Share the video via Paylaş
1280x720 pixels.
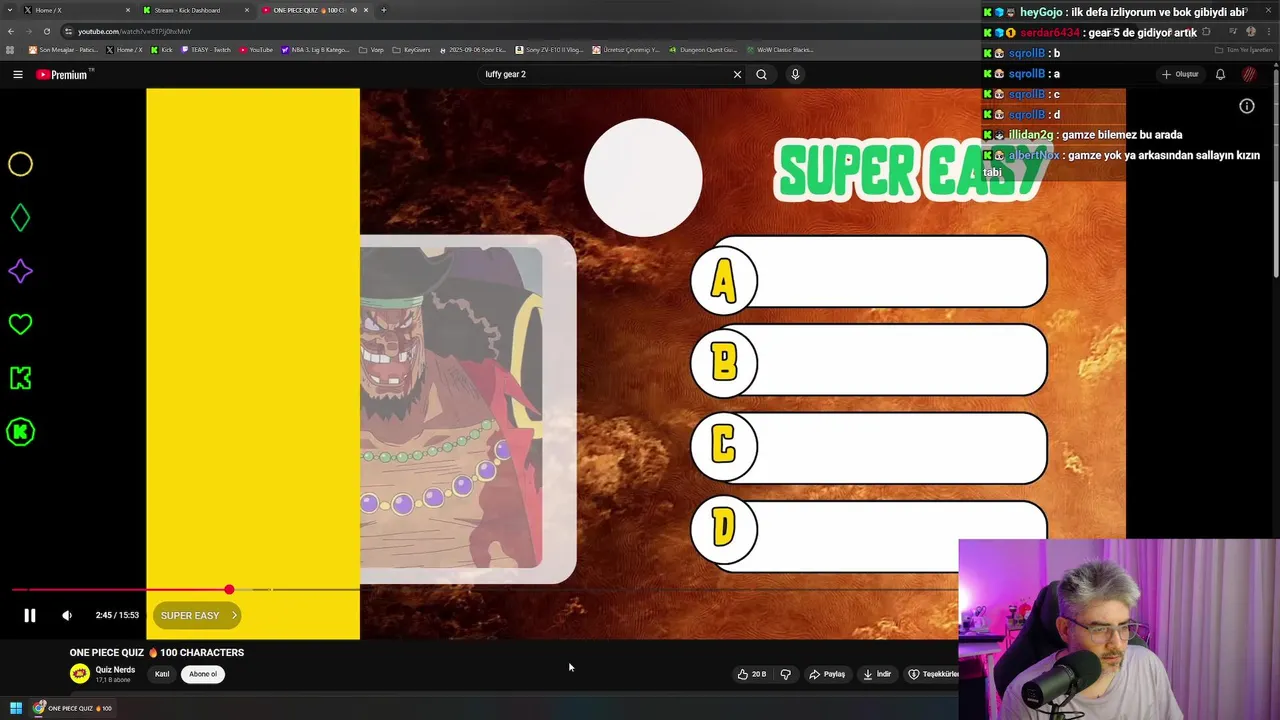click(827, 674)
